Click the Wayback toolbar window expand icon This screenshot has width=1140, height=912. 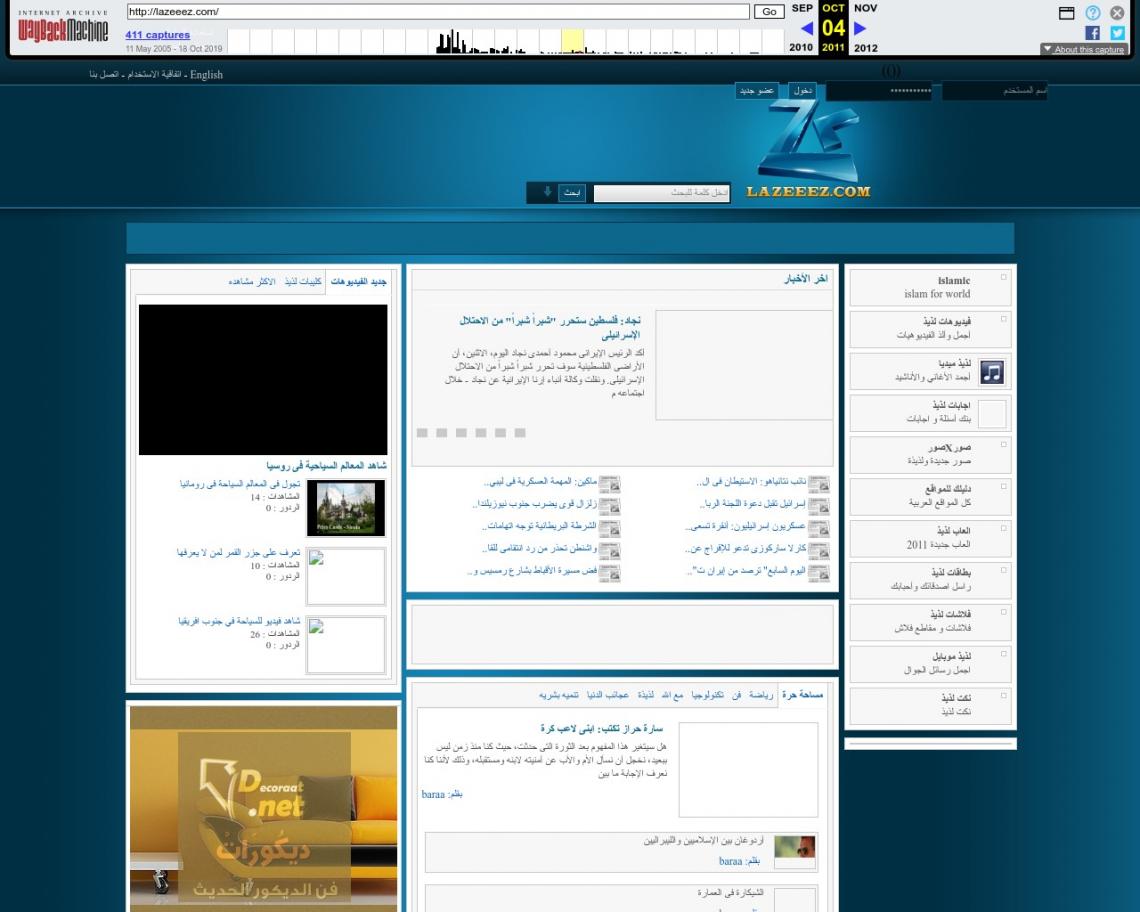point(1067,12)
